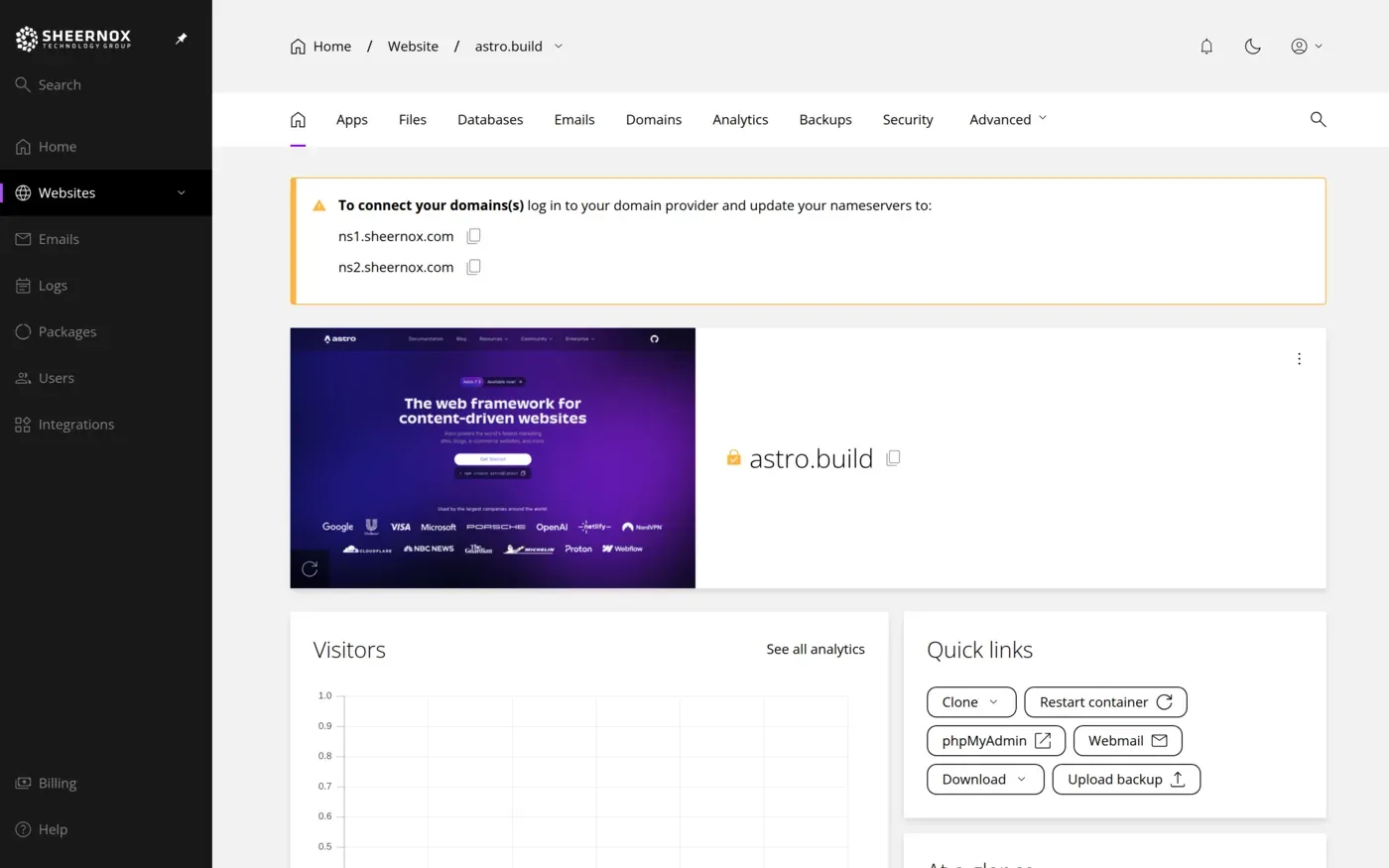Switch to the Files tab

[413, 120]
